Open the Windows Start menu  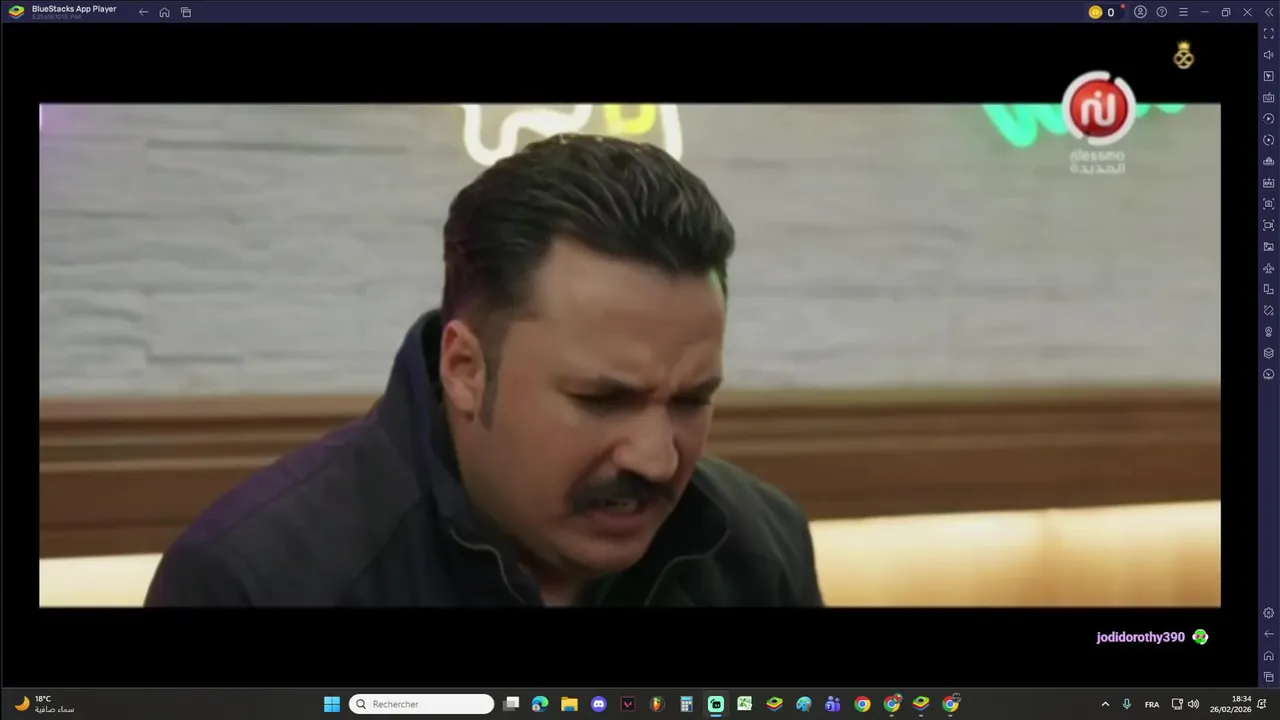(x=332, y=704)
